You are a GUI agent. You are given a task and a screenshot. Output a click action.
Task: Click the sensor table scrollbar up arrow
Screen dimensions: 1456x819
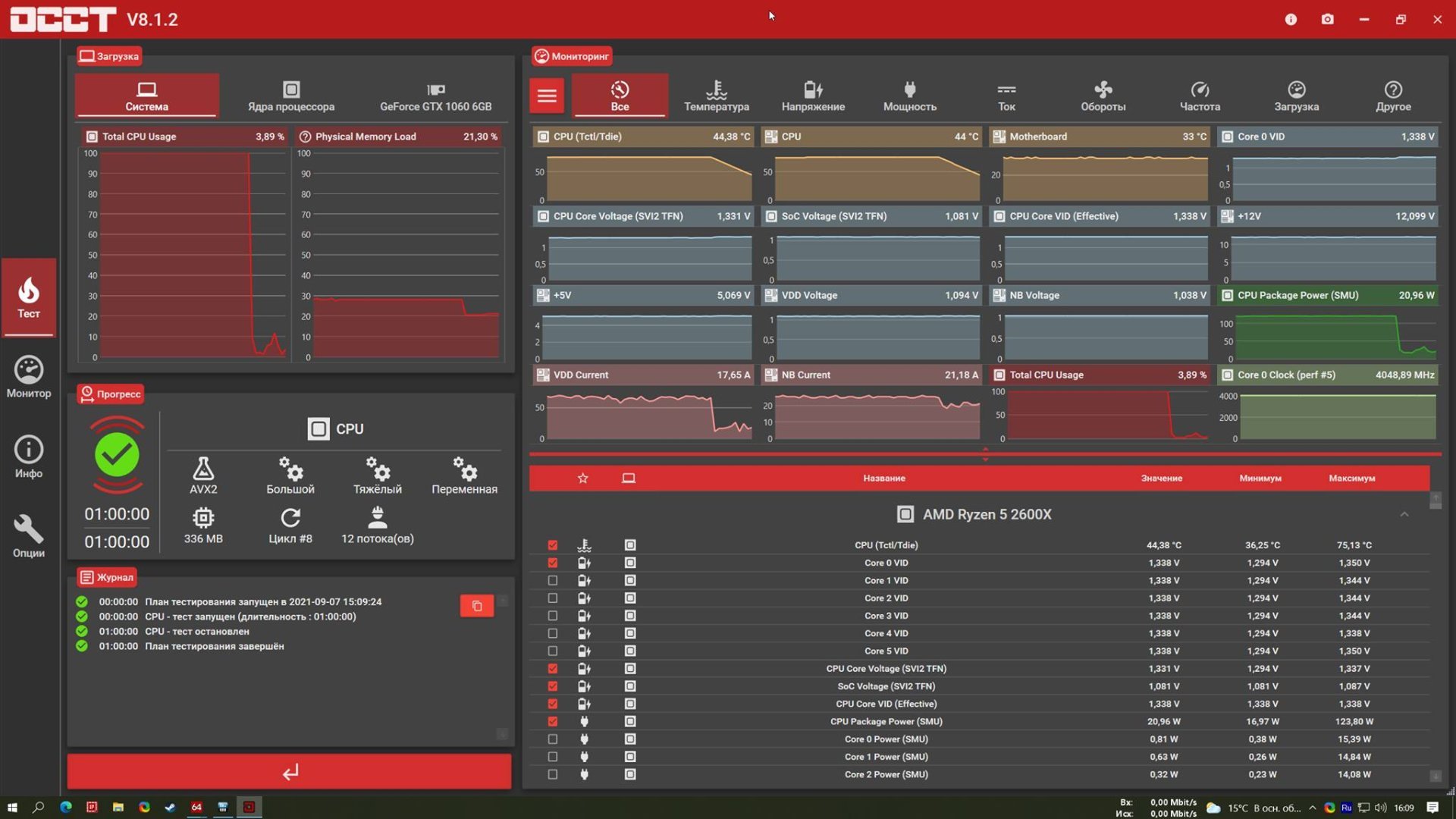pos(1436,498)
